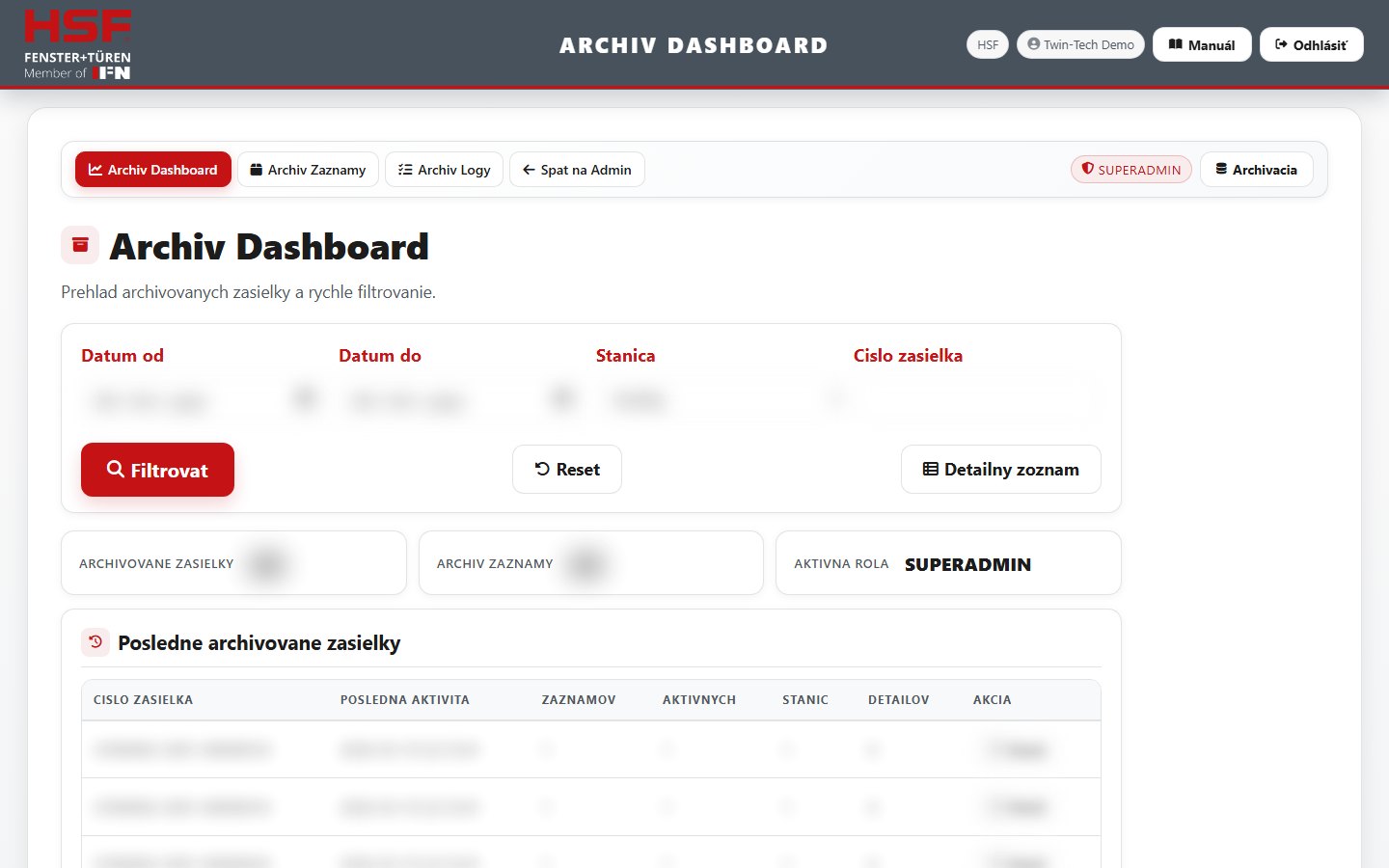Viewport: 1389px width, 868px height.
Task: Open the Archivacia button
Action: point(1256,170)
